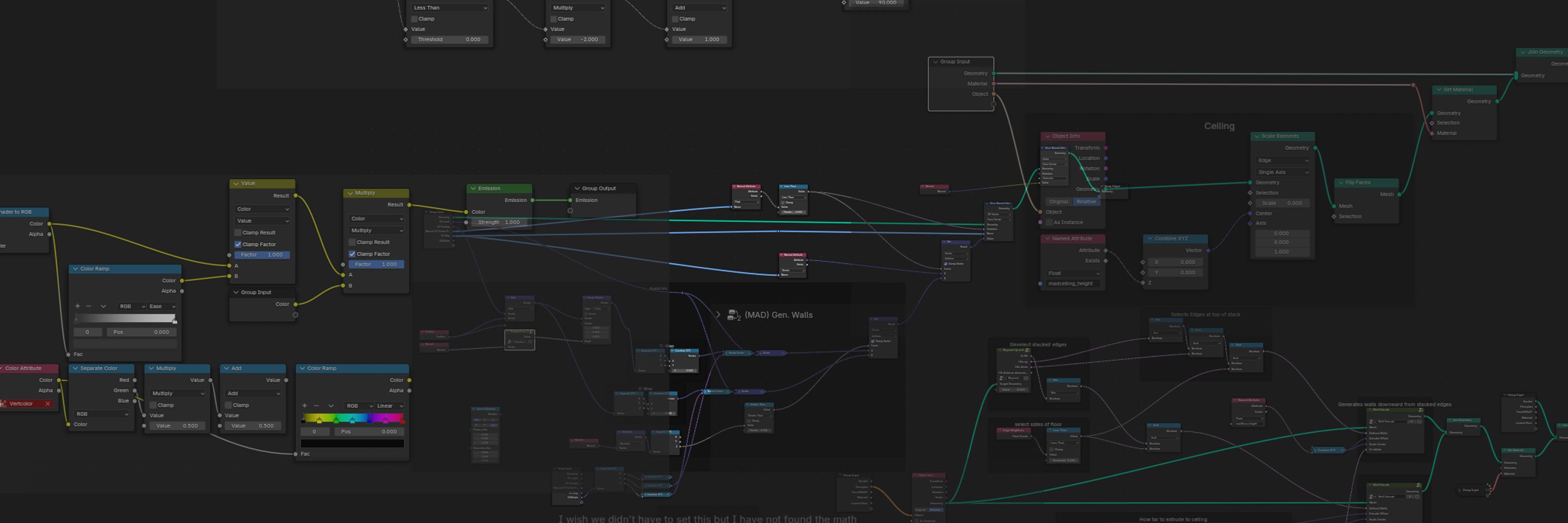Open the Linear interpolation dropdown
1568x523 pixels.
[x=390, y=405]
